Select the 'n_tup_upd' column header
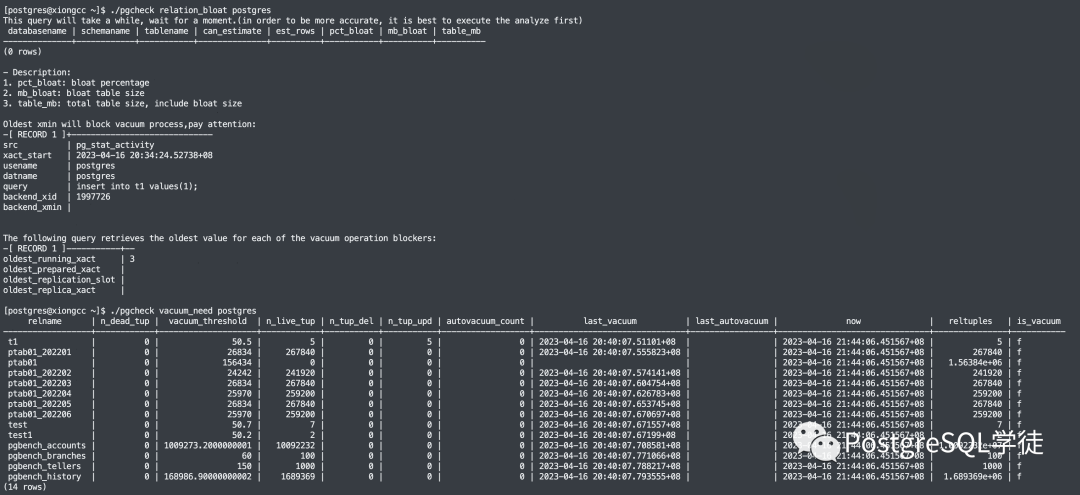The width and height of the screenshot is (1080, 495). pyautogui.click(x=410, y=322)
